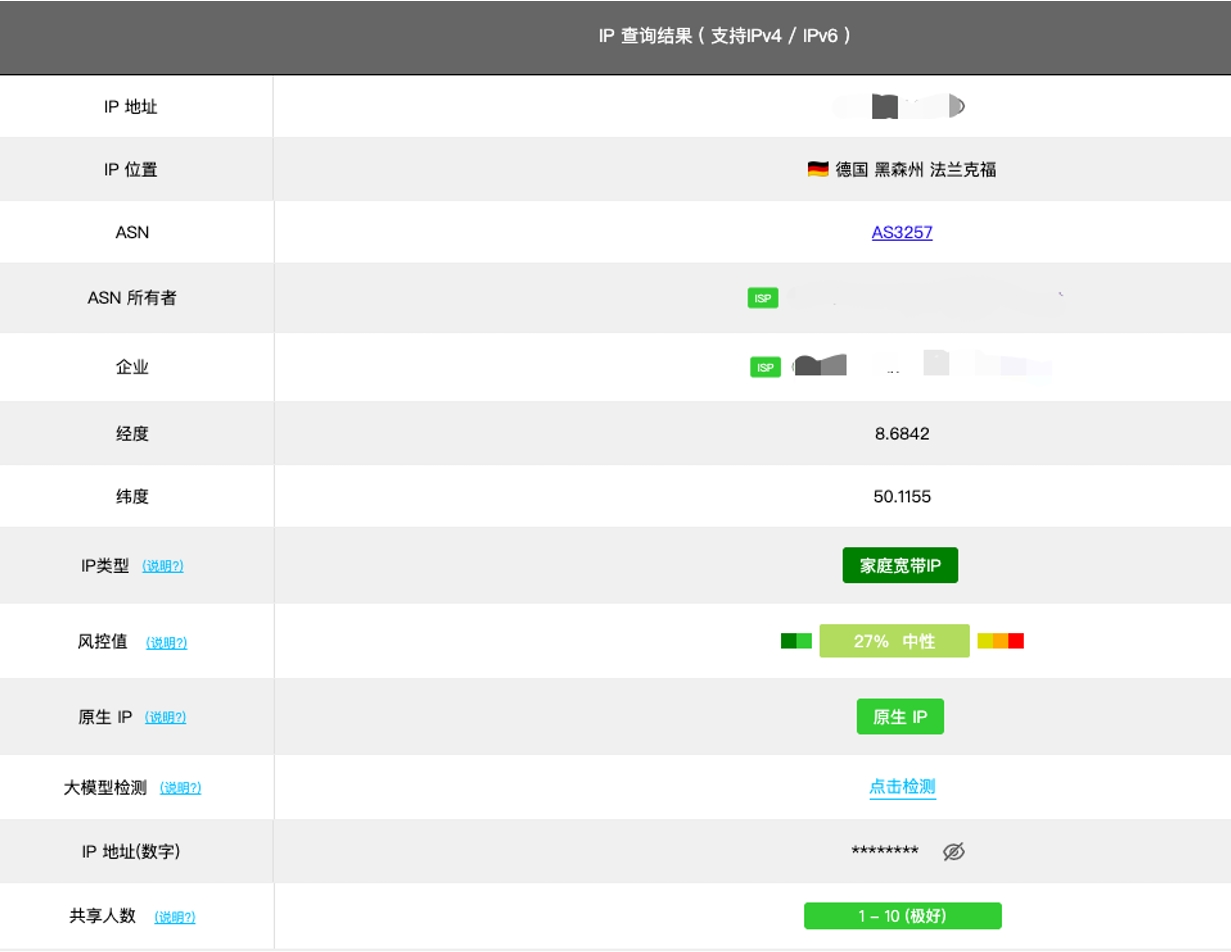Click 说明? link next to IP类型
The height and width of the screenshot is (952, 1231).
click(163, 566)
